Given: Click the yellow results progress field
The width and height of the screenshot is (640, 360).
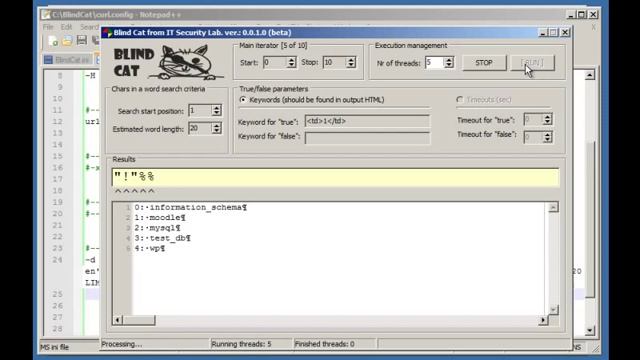Looking at the screenshot, I should pyautogui.click(x=336, y=178).
